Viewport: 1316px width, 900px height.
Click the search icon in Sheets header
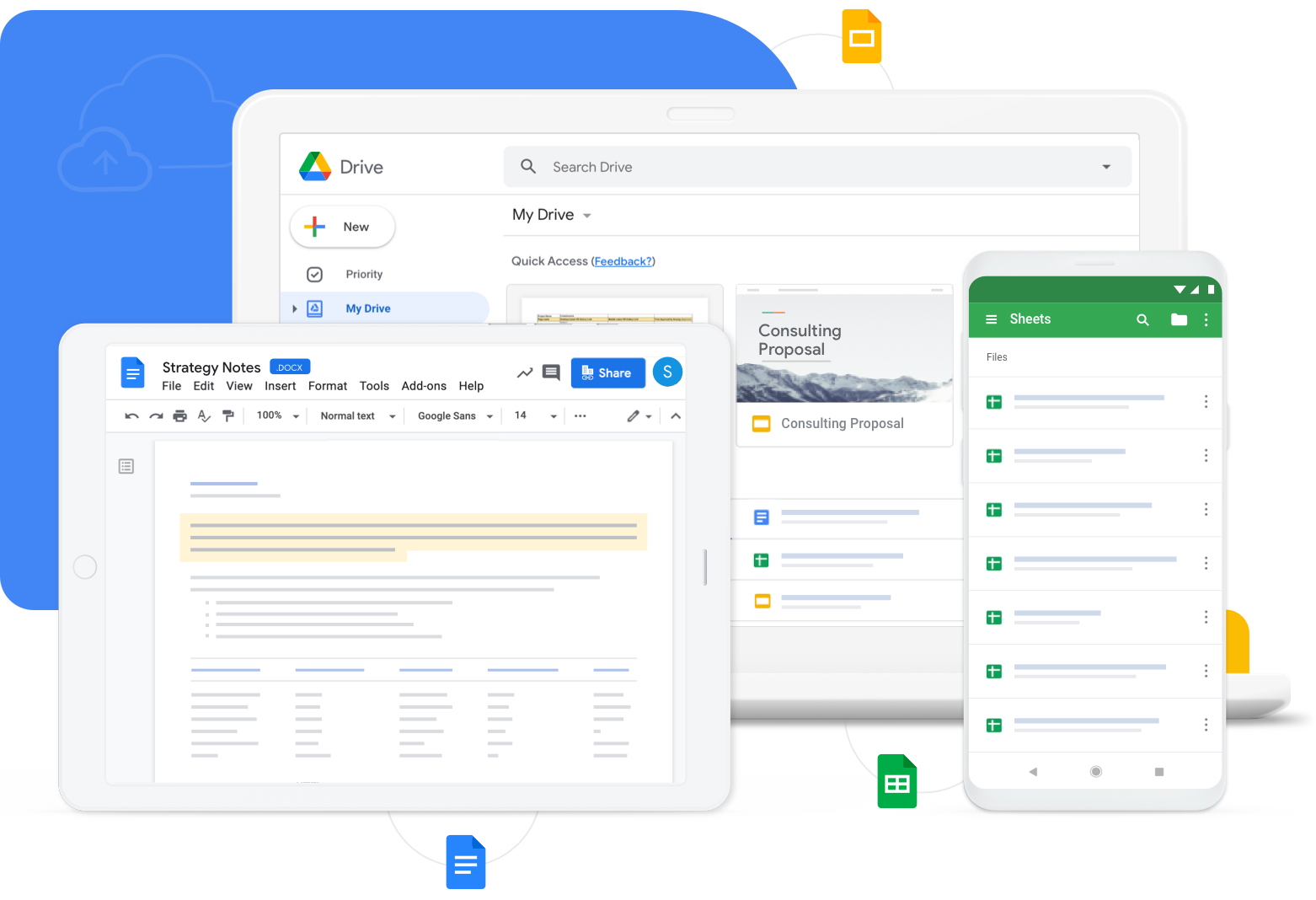[x=1142, y=319]
